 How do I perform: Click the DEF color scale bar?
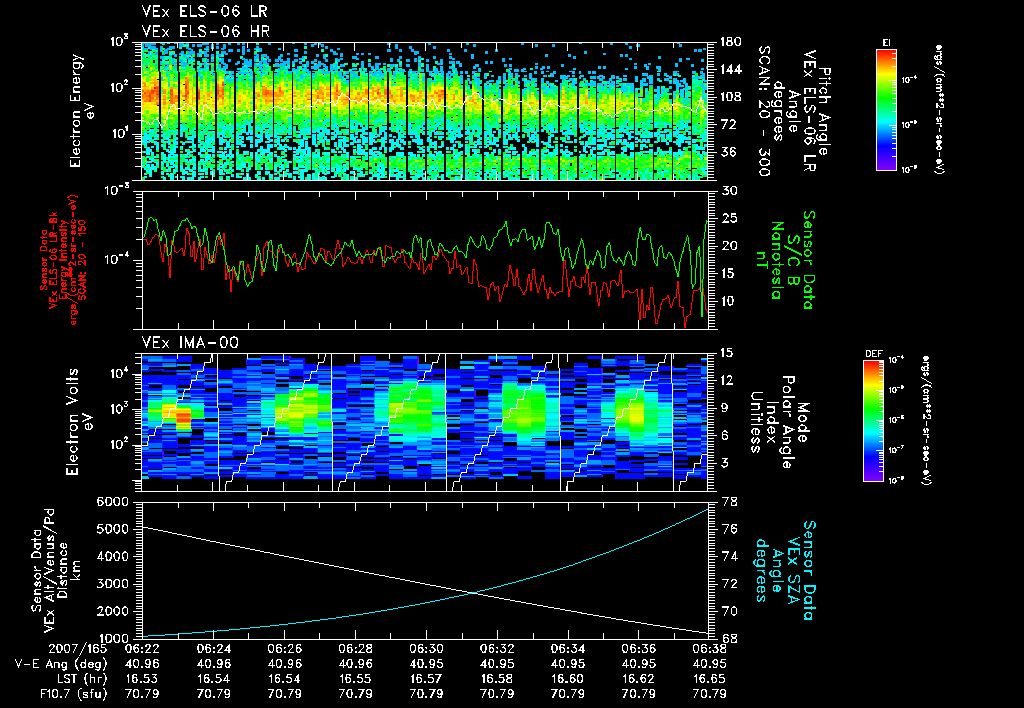(874, 421)
